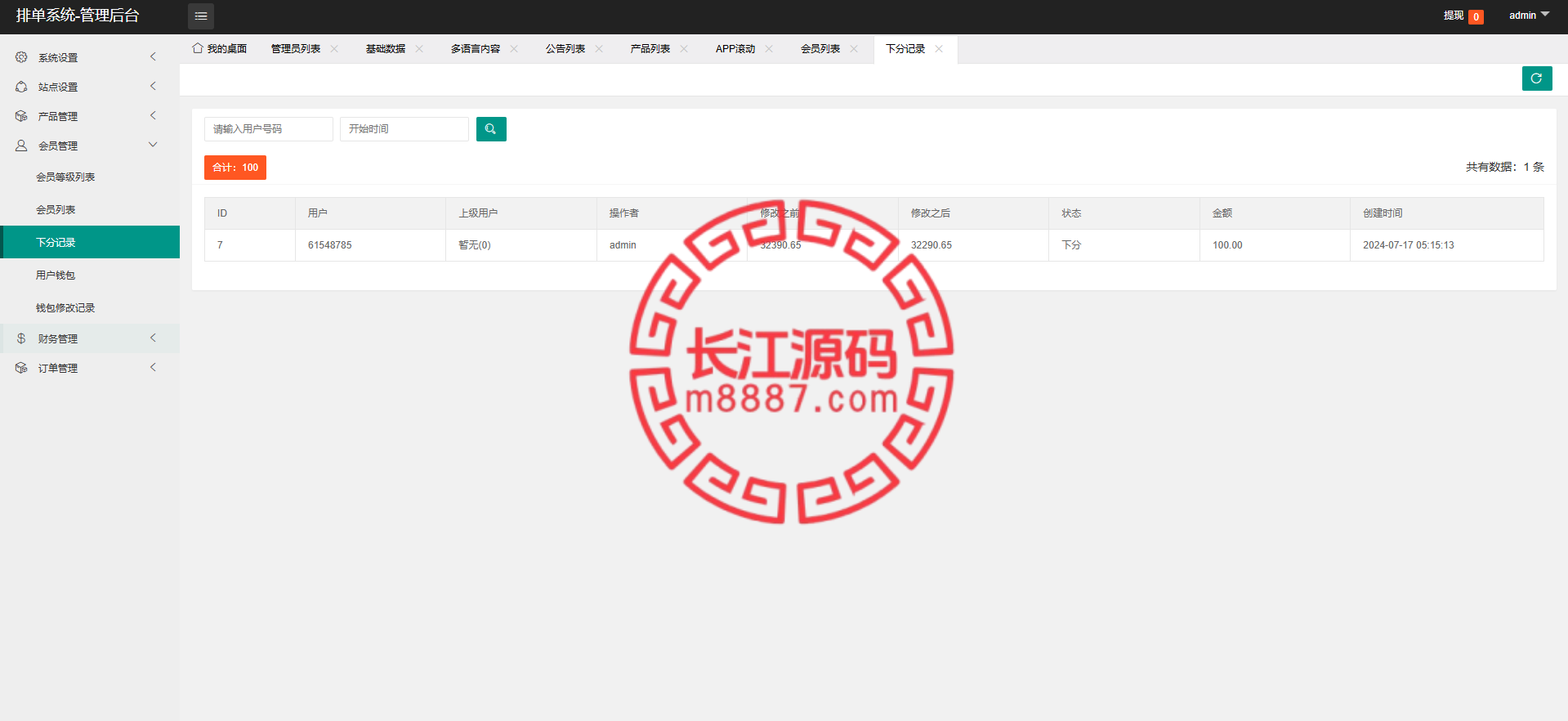
Task: Click the 会员管理 user icon
Action: click(21, 146)
